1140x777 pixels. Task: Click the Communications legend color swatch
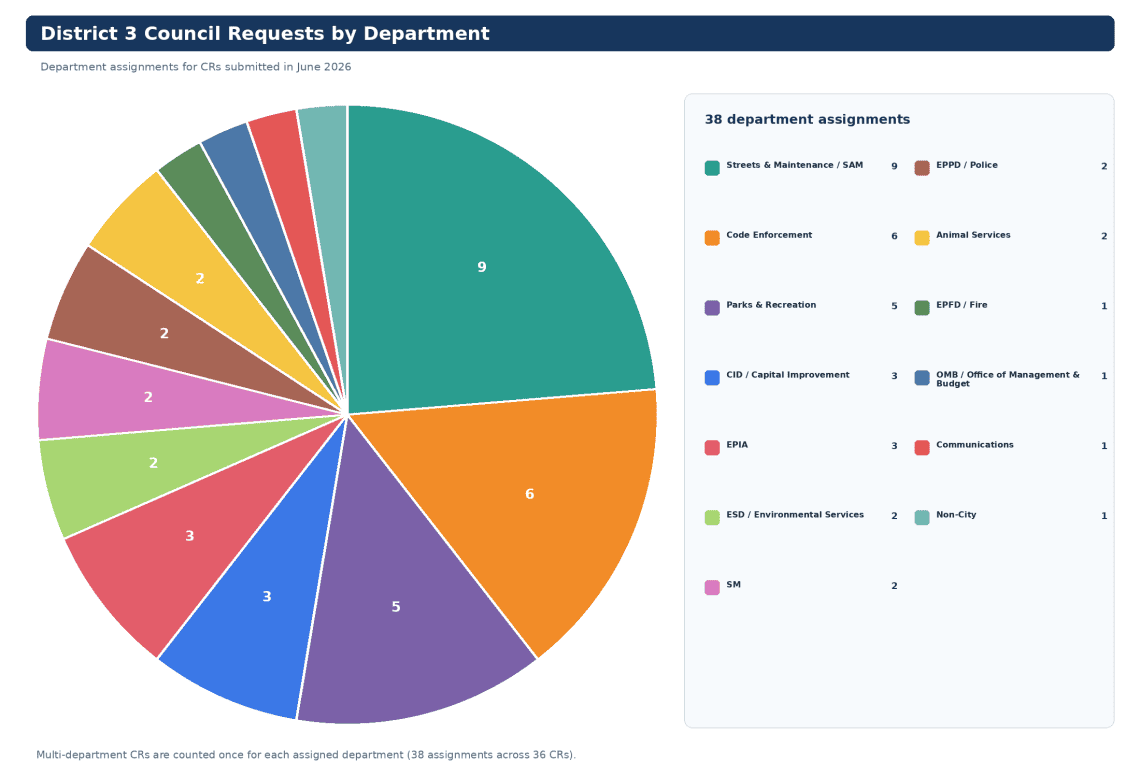coord(922,447)
